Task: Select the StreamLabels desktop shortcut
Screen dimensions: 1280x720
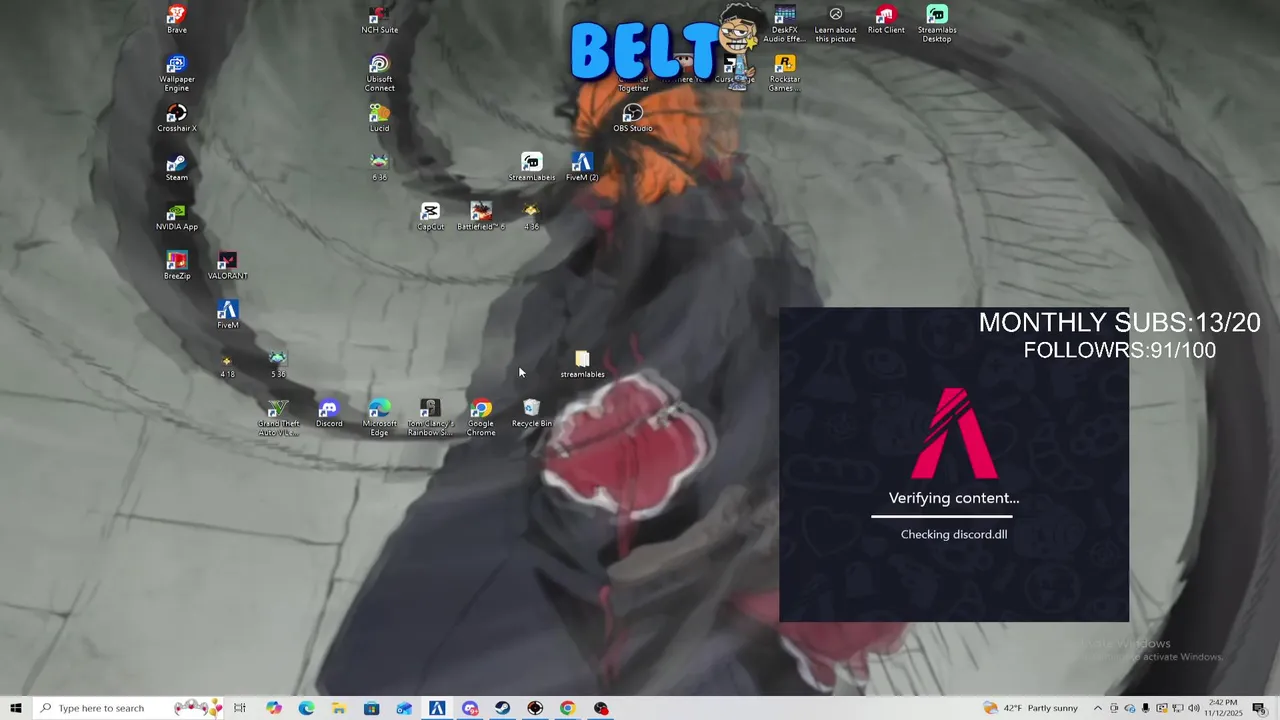Action: click(x=531, y=167)
